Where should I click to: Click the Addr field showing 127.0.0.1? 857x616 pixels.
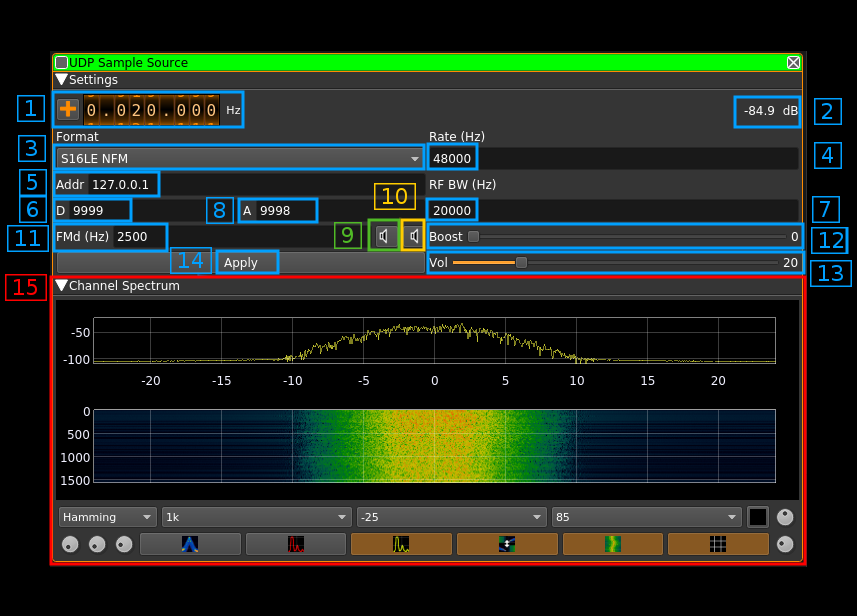120,184
